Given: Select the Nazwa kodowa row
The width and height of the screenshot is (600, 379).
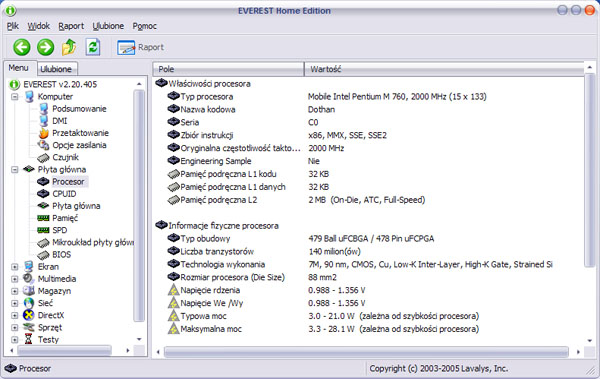Looking at the screenshot, I should click(251, 109).
